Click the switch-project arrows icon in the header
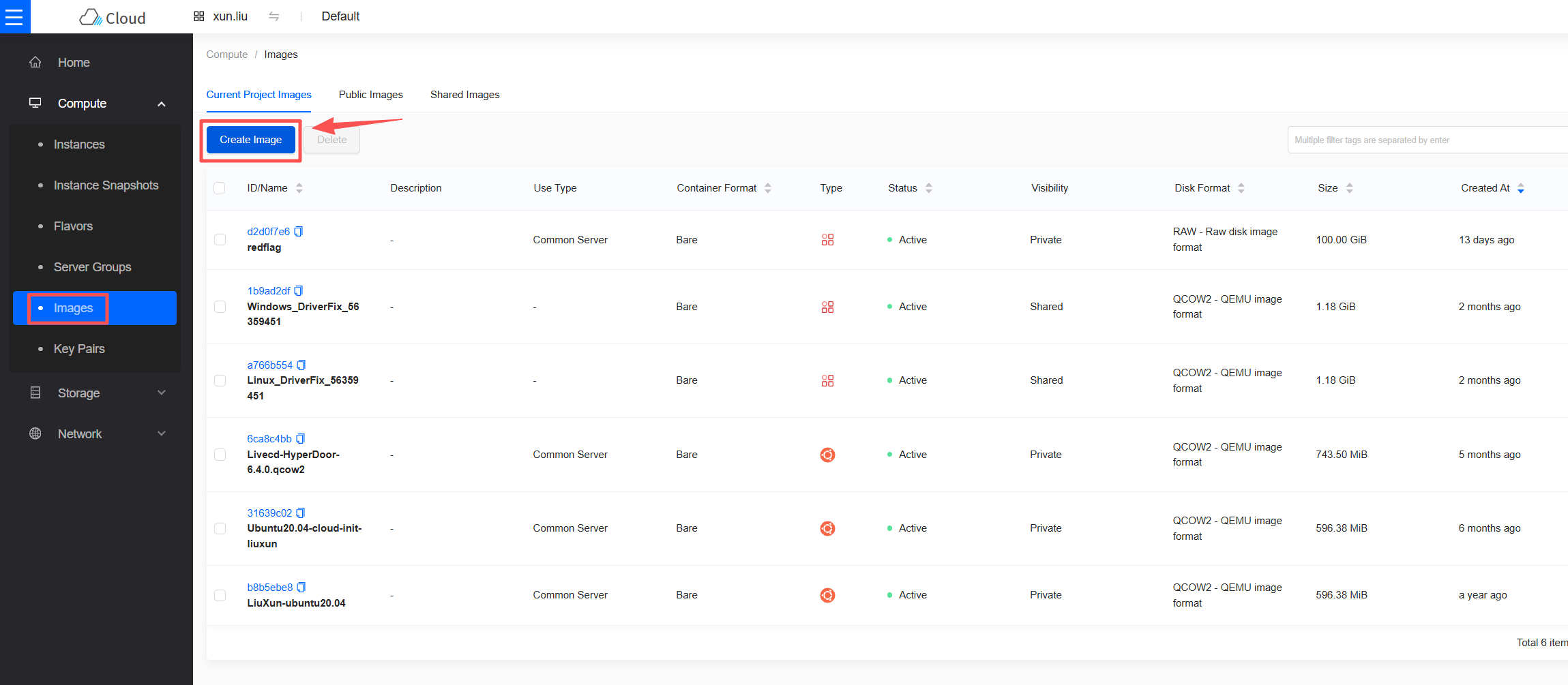The height and width of the screenshot is (685, 1568). click(x=274, y=16)
